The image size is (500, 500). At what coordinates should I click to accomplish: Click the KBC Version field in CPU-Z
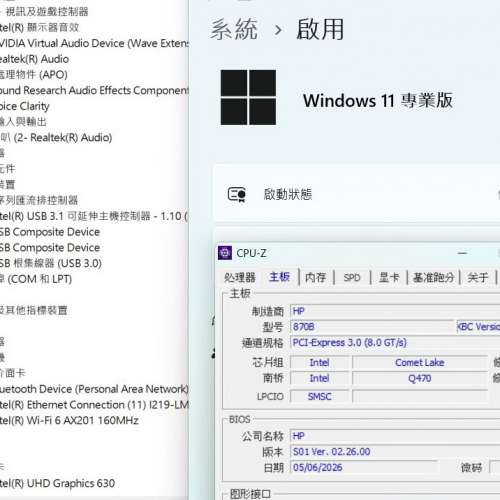pos(478,327)
